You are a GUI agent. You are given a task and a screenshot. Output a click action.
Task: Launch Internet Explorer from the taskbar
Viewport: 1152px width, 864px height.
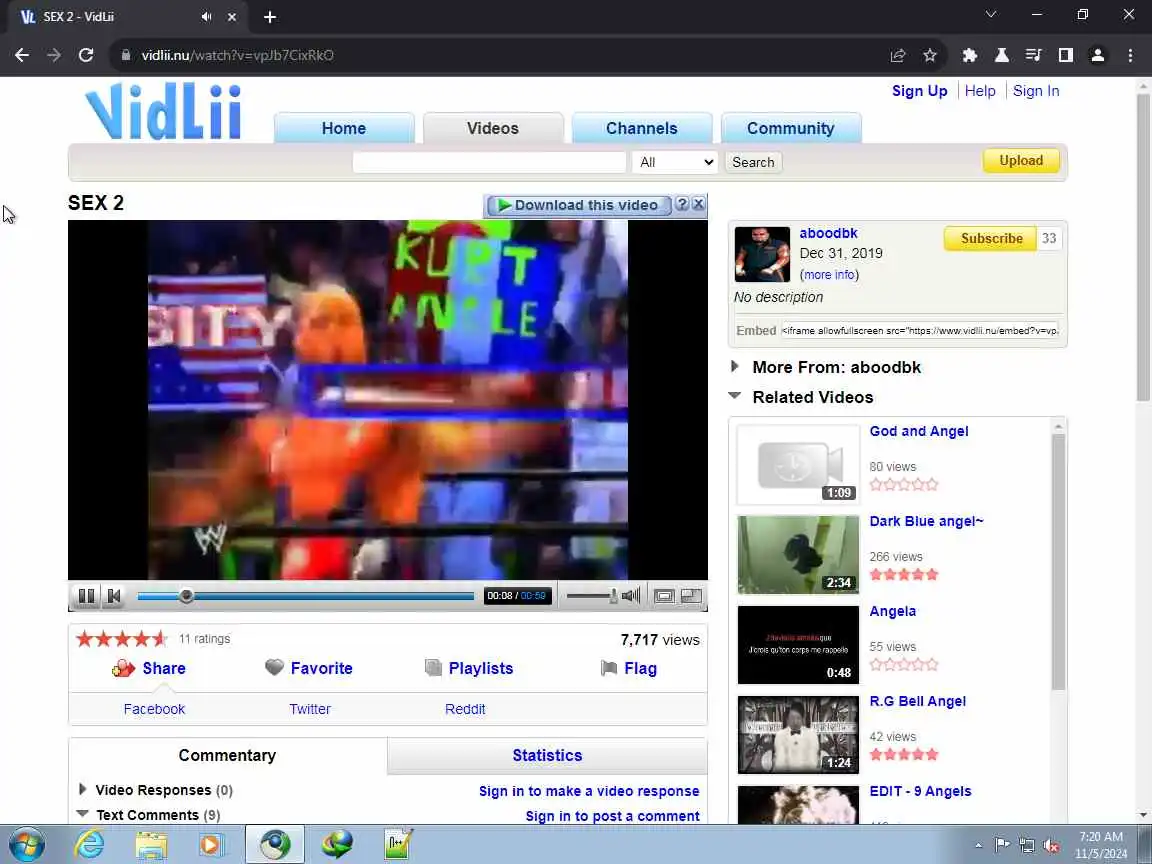point(89,844)
